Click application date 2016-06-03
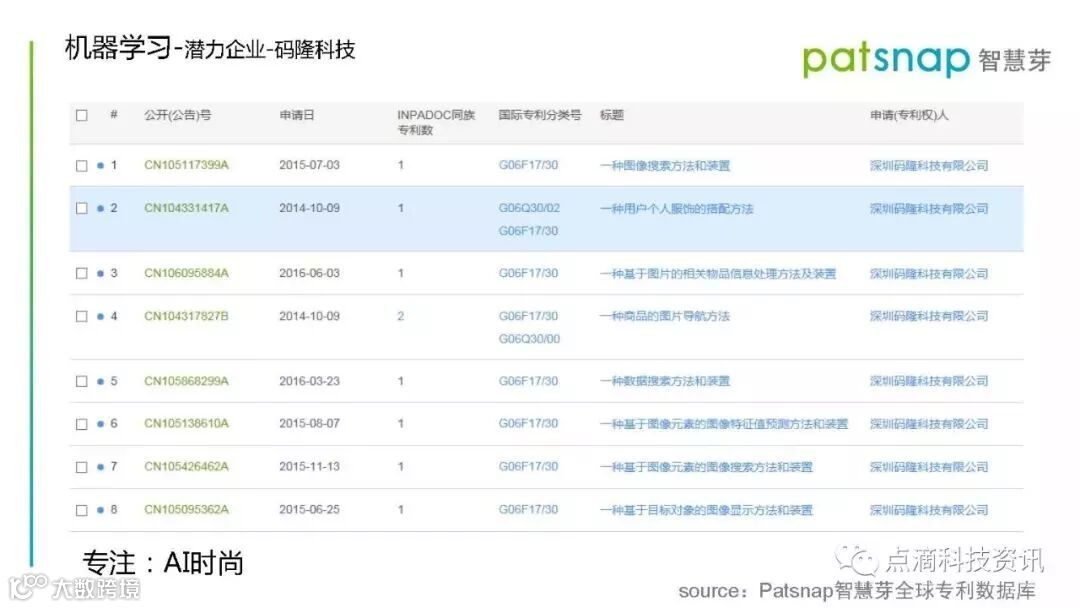 (x=309, y=273)
